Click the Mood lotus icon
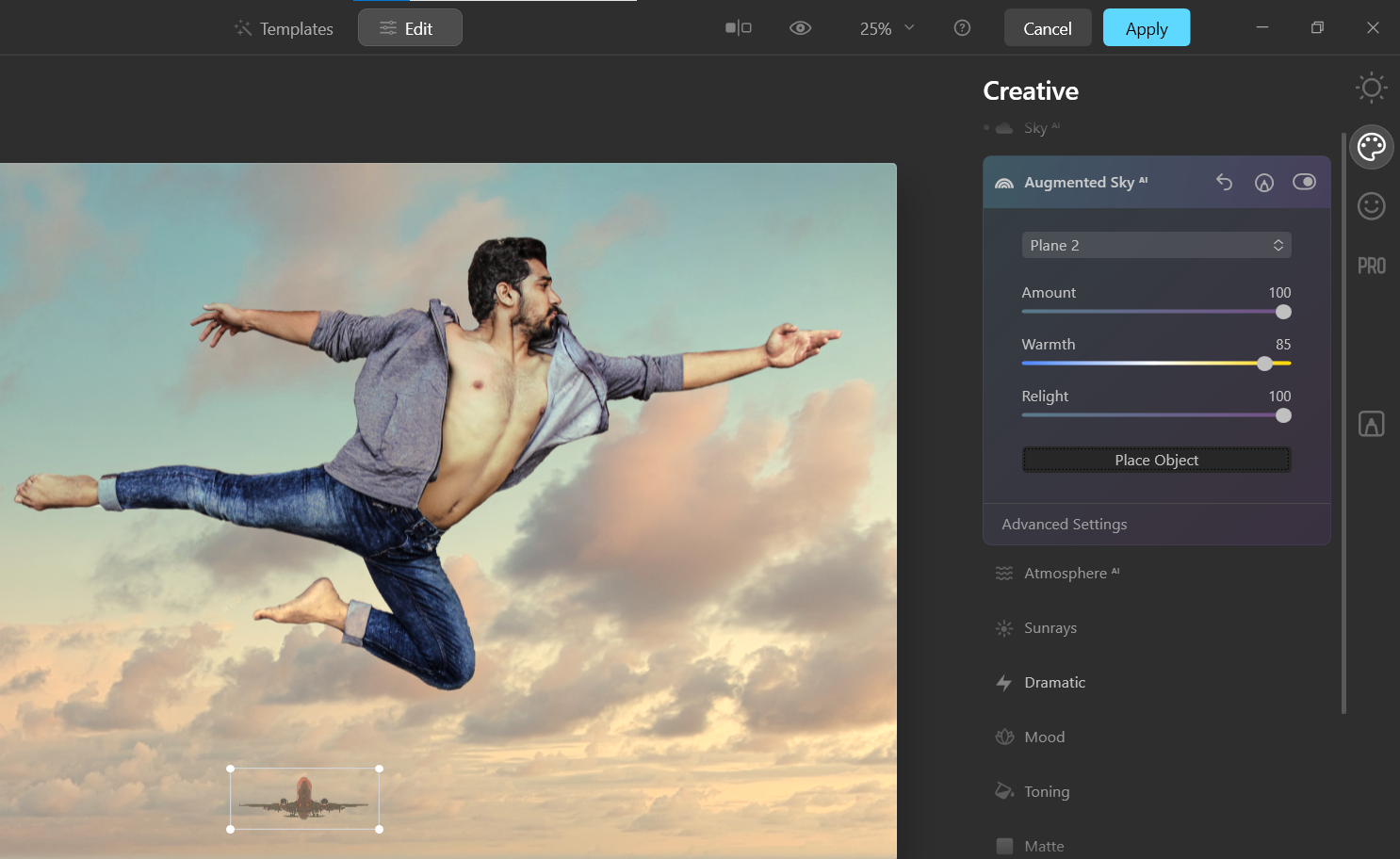 click(x=1004, y=737)
